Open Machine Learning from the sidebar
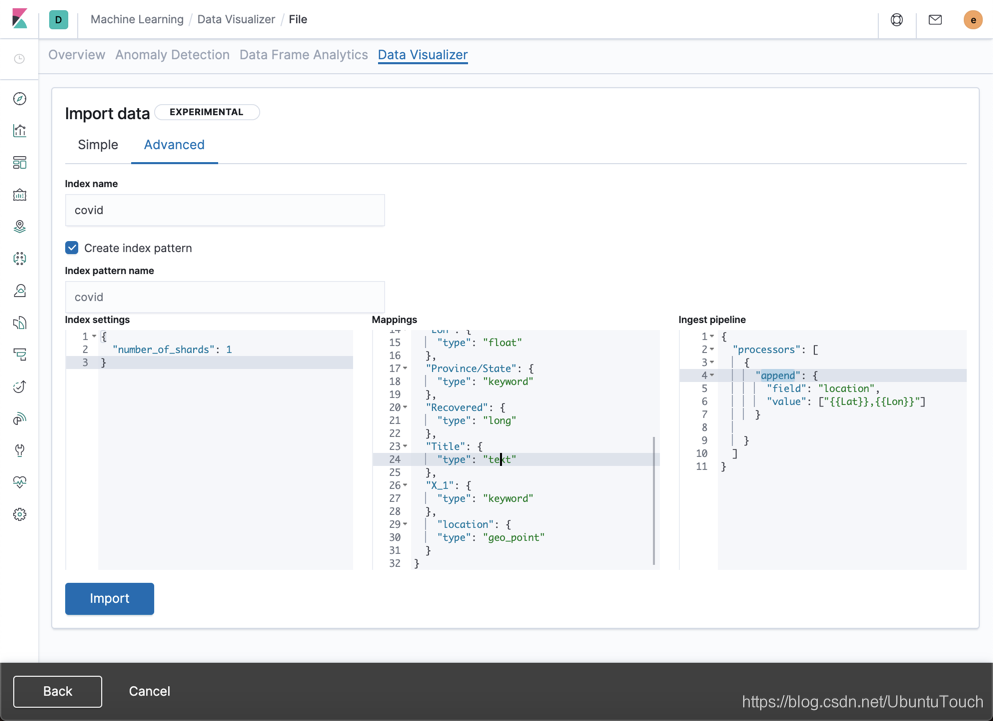 20,258
